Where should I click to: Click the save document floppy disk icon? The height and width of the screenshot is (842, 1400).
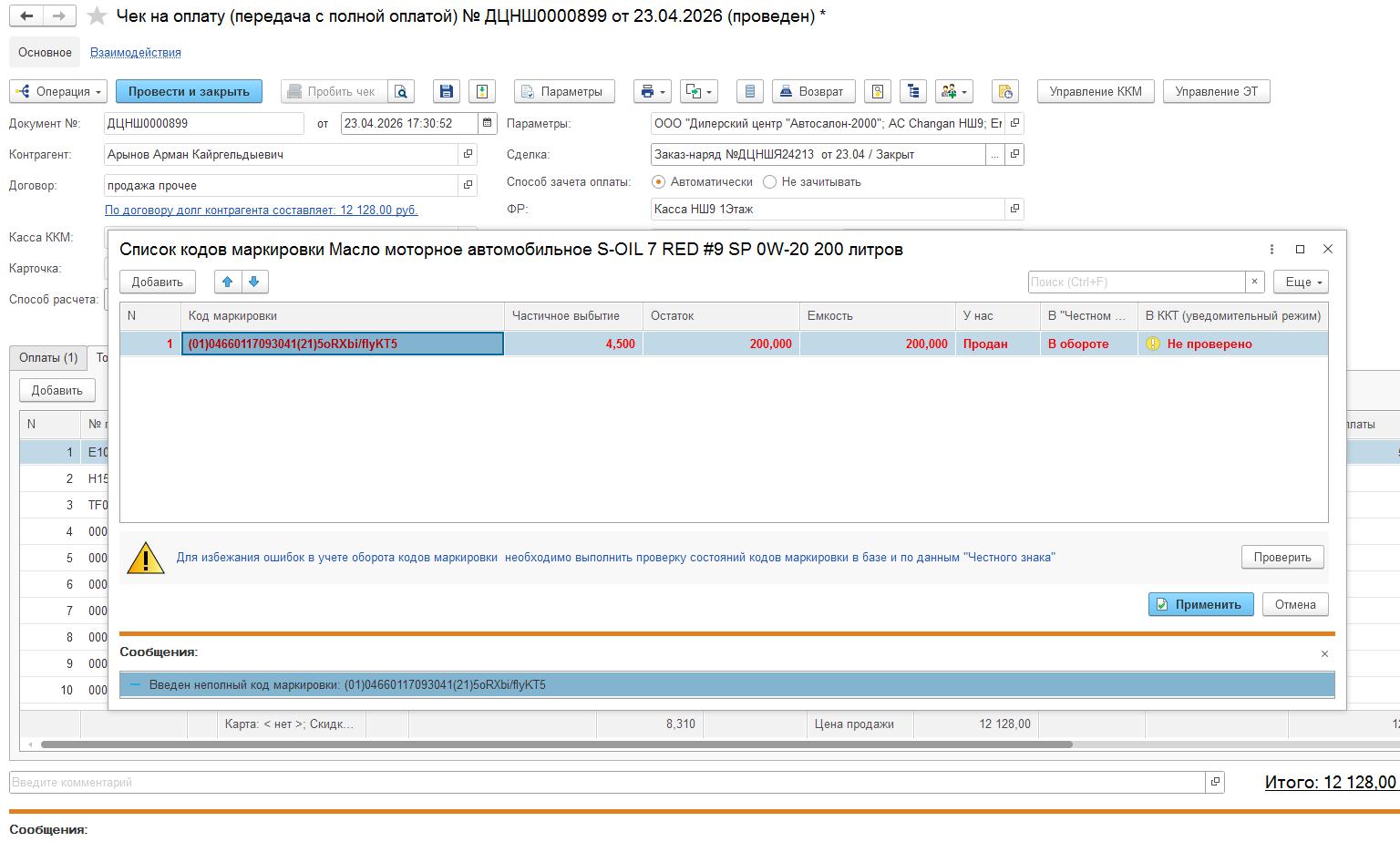(x=446, y=91)
